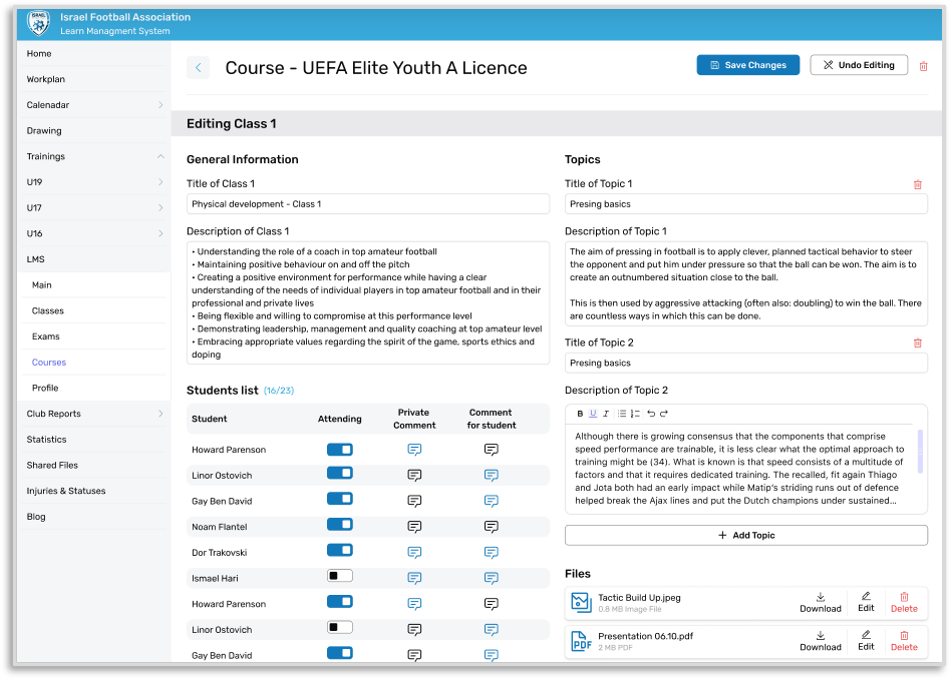Click the LMS sidebar heading

36,259
